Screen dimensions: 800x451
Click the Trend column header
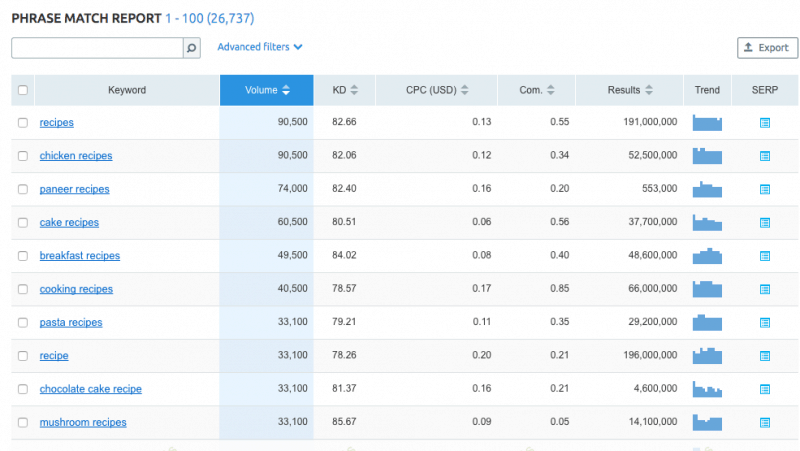(x=707, y=90)
